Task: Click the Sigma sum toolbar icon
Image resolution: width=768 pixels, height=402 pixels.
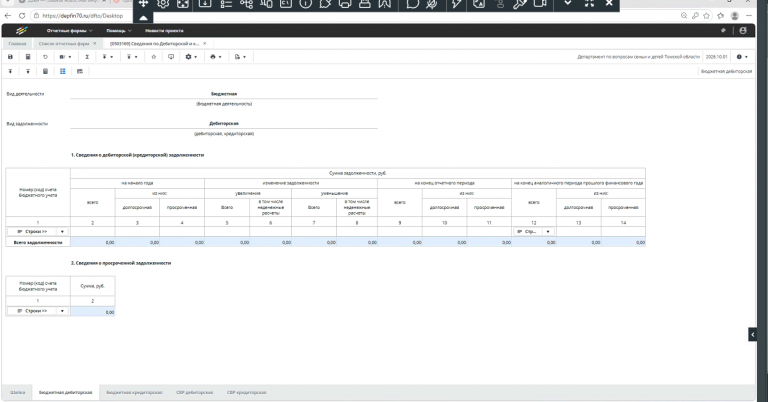Action: tap(87, 57)
